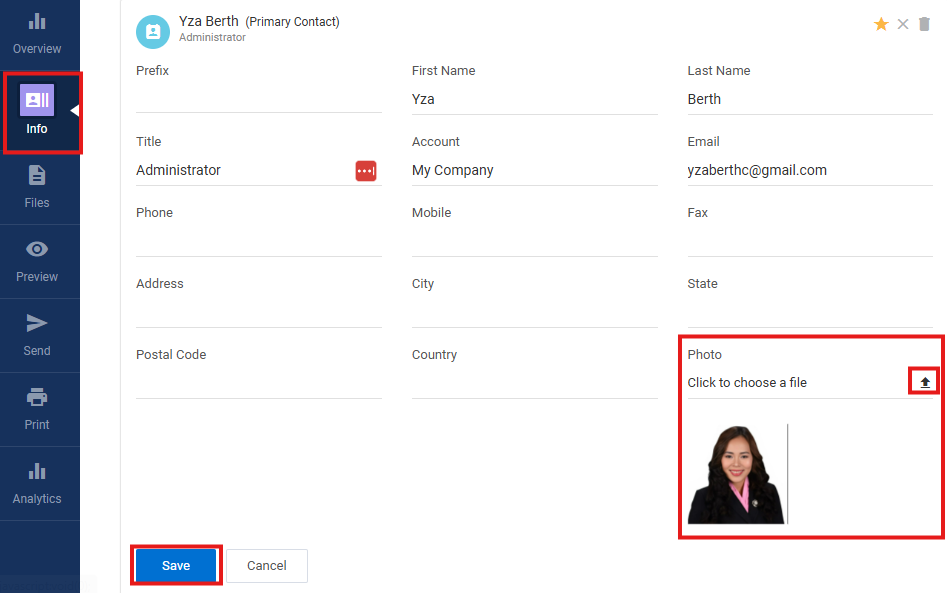This screenshot has width=947, height=593.
Task: Click the Account field showing My Company
Action: coord(534,170)
